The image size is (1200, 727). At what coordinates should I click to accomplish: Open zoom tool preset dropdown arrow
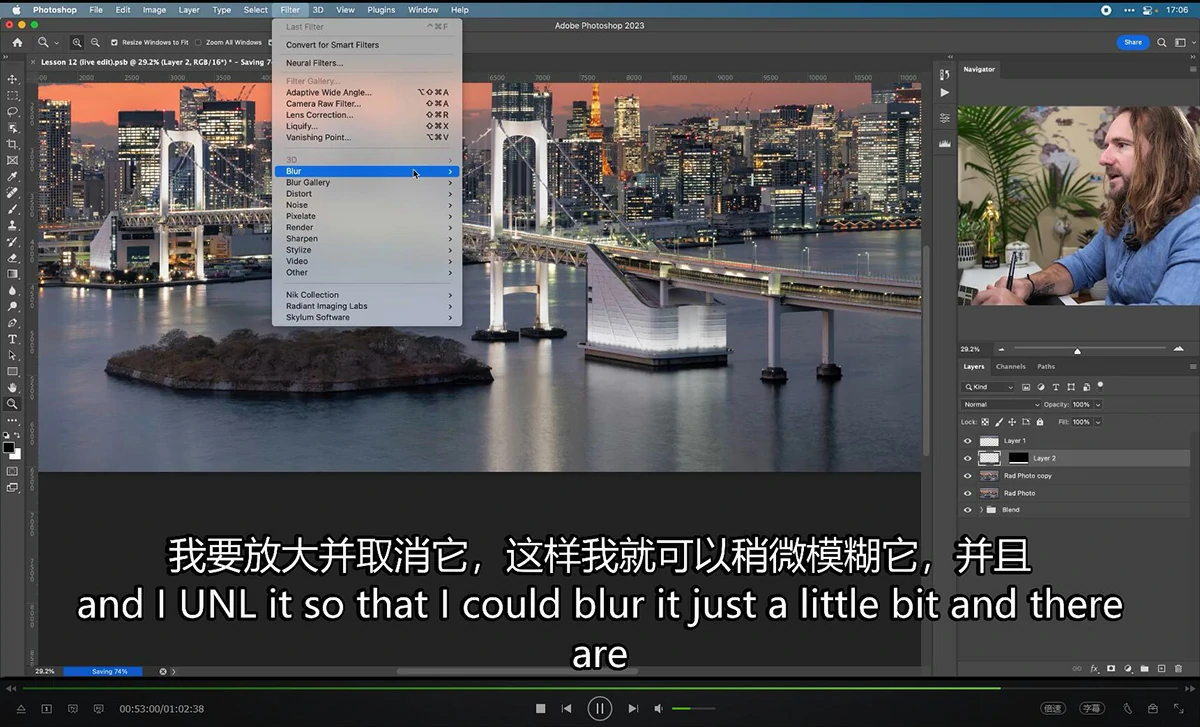click(x=57, y=43)
